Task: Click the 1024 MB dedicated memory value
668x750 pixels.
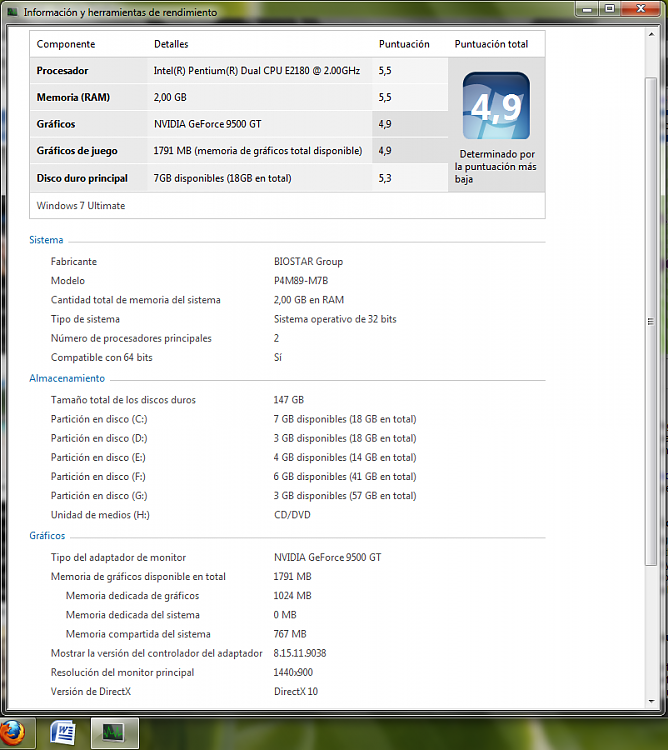Action: [x=292, y=596]
